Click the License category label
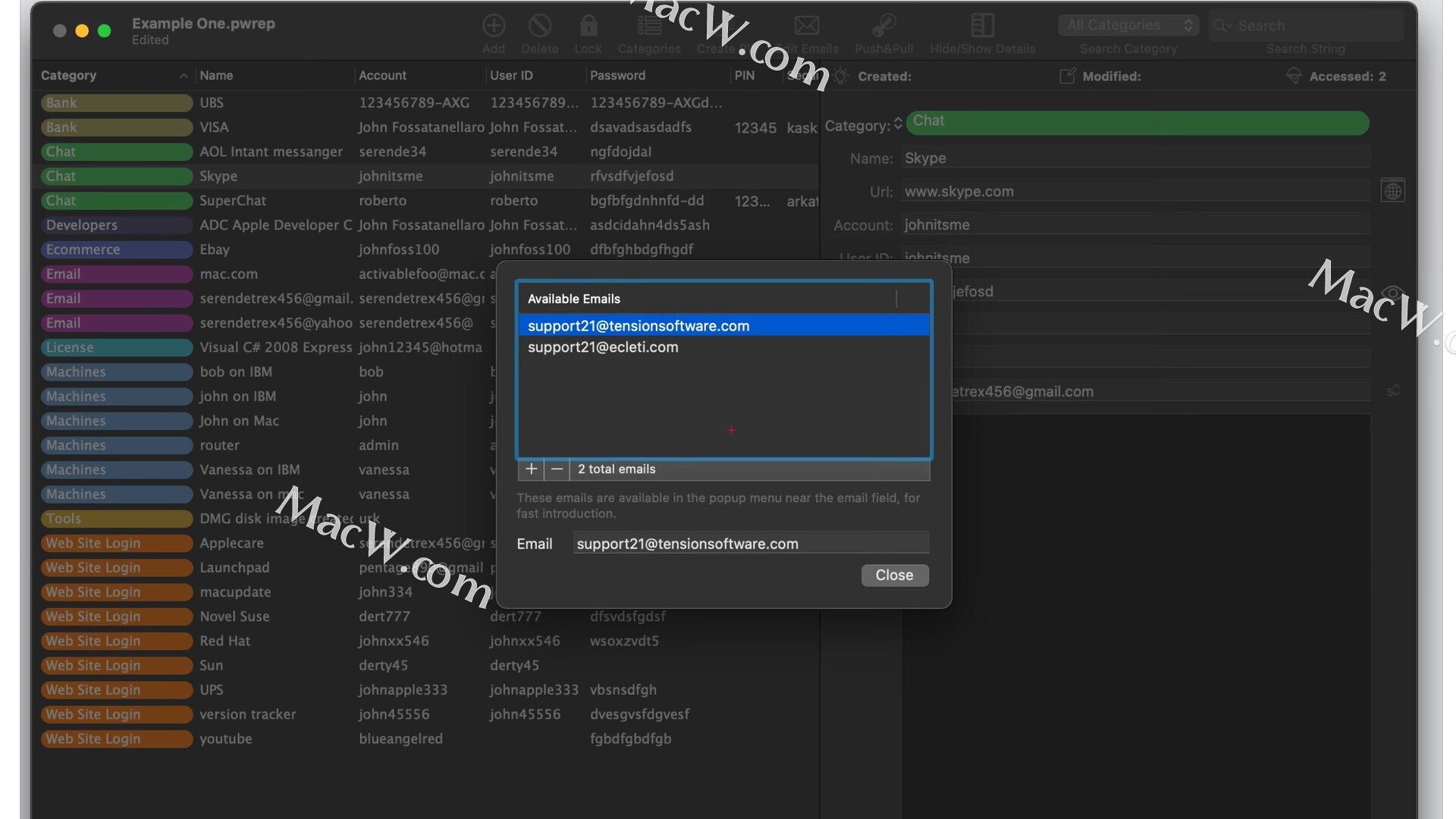The height and width of the screenshot is (819, 1456). [116, 347]
